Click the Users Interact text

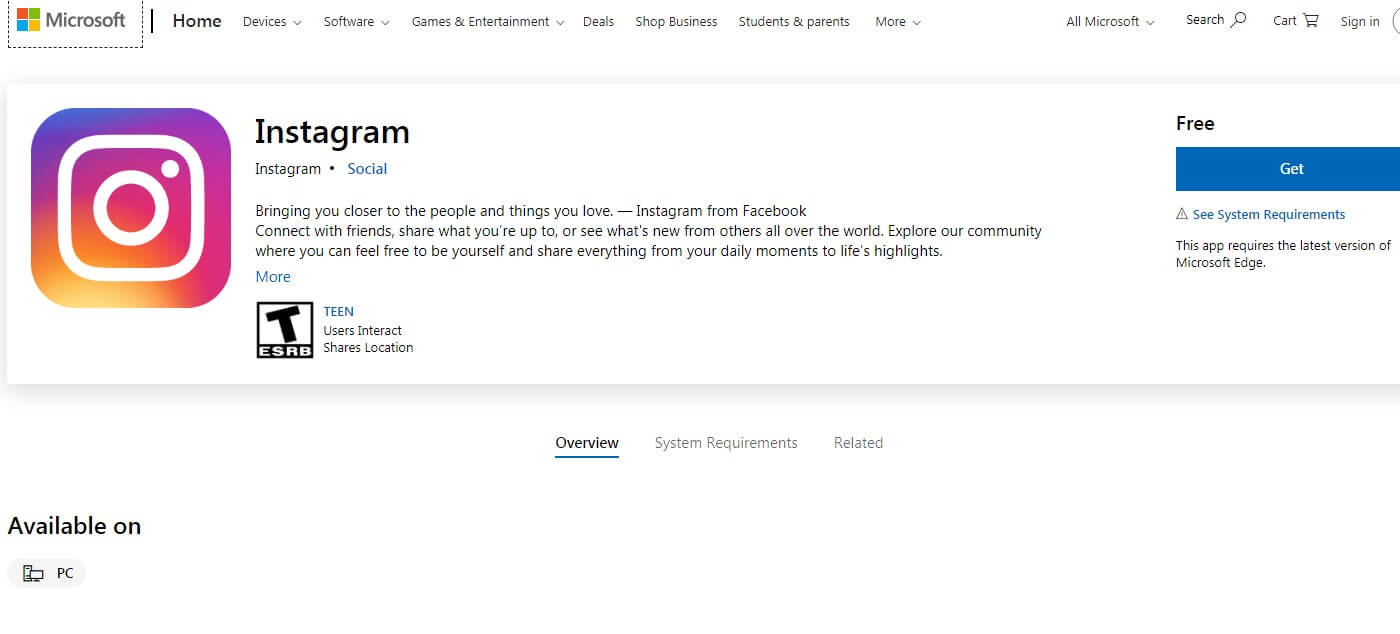point(362,330)
